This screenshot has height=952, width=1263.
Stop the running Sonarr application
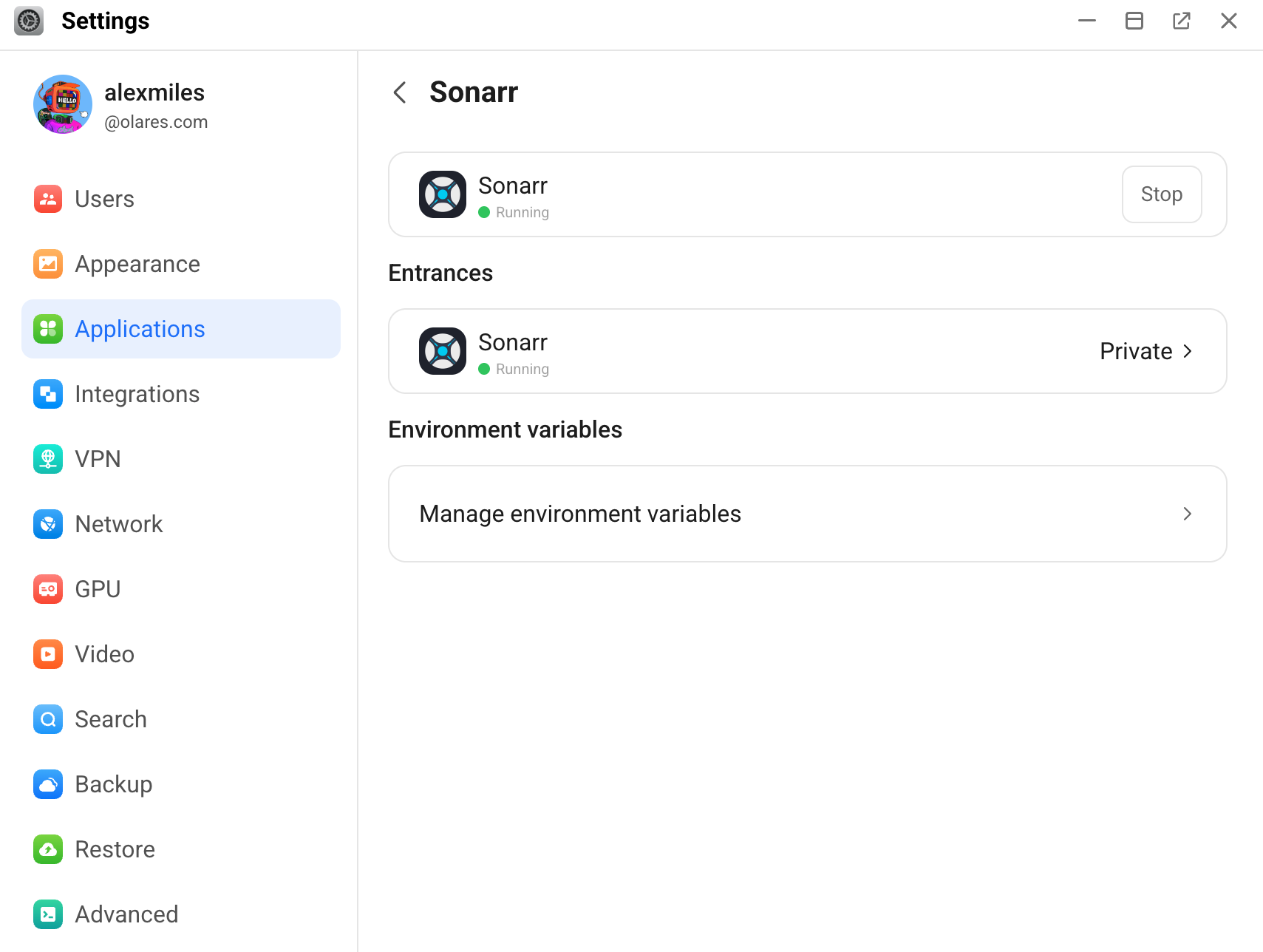[x=1161, y=194]
